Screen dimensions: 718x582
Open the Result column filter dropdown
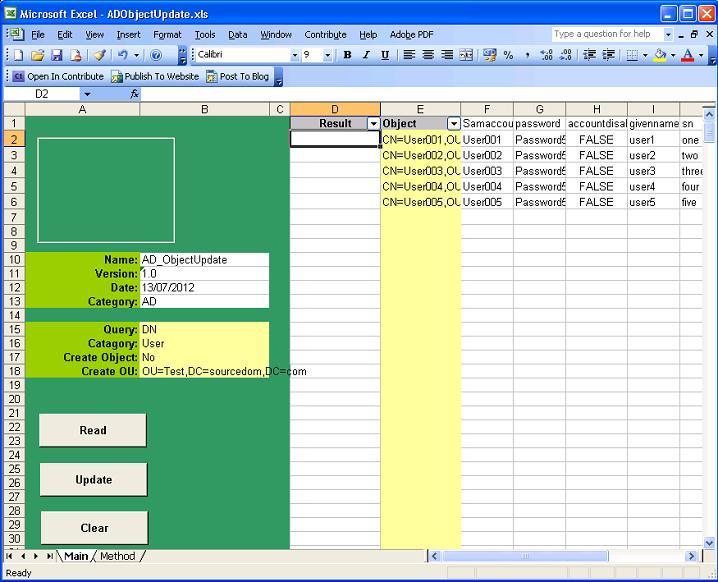click(x=373, y=124)
